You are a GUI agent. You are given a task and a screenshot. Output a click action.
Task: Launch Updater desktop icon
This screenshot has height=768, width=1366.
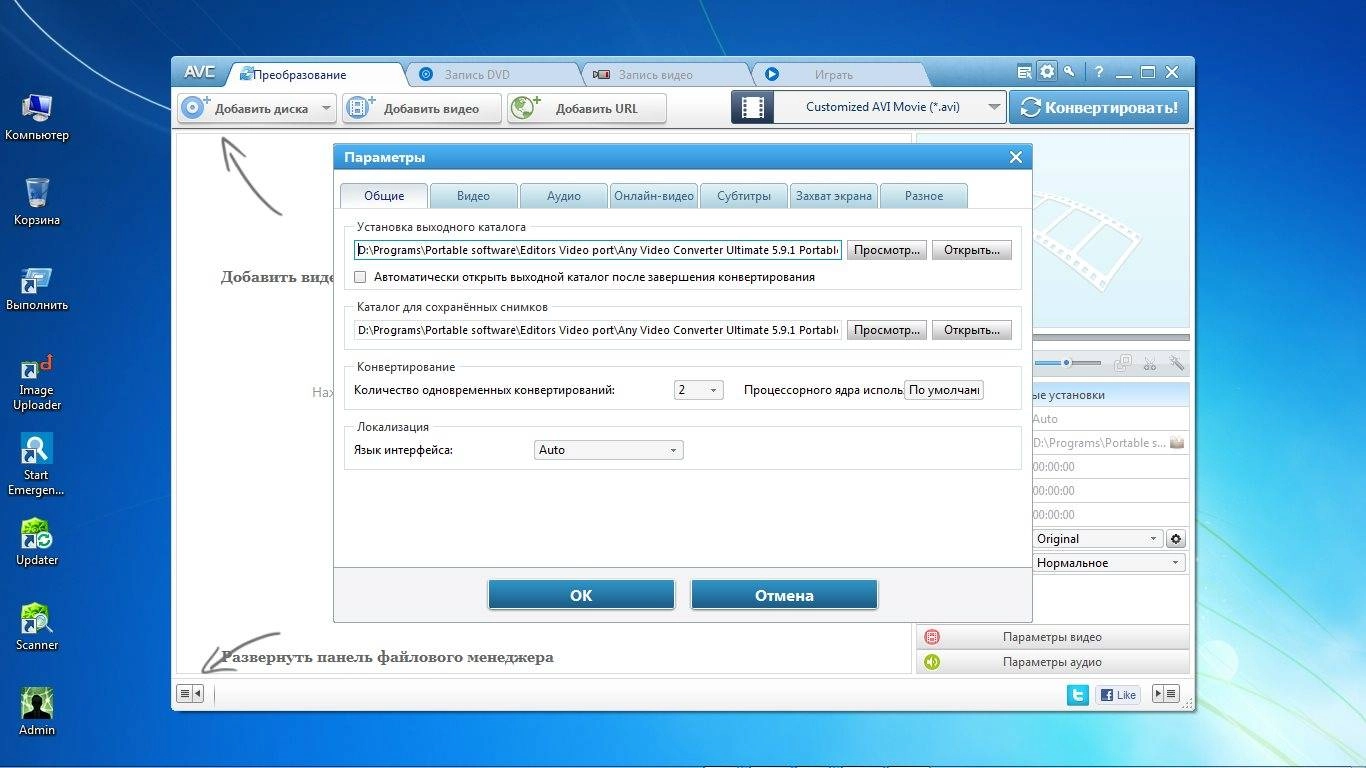click(37, 542)
